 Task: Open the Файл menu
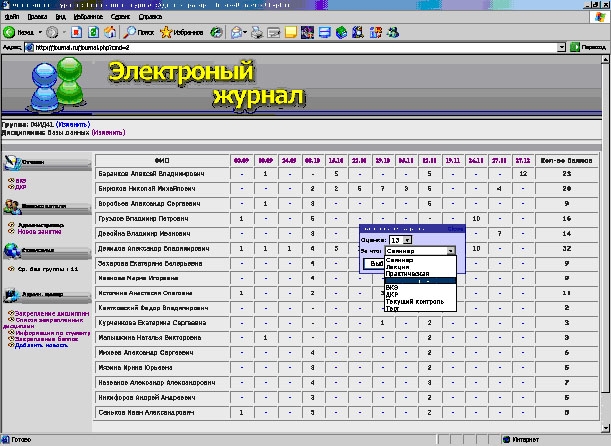[10, 18]
